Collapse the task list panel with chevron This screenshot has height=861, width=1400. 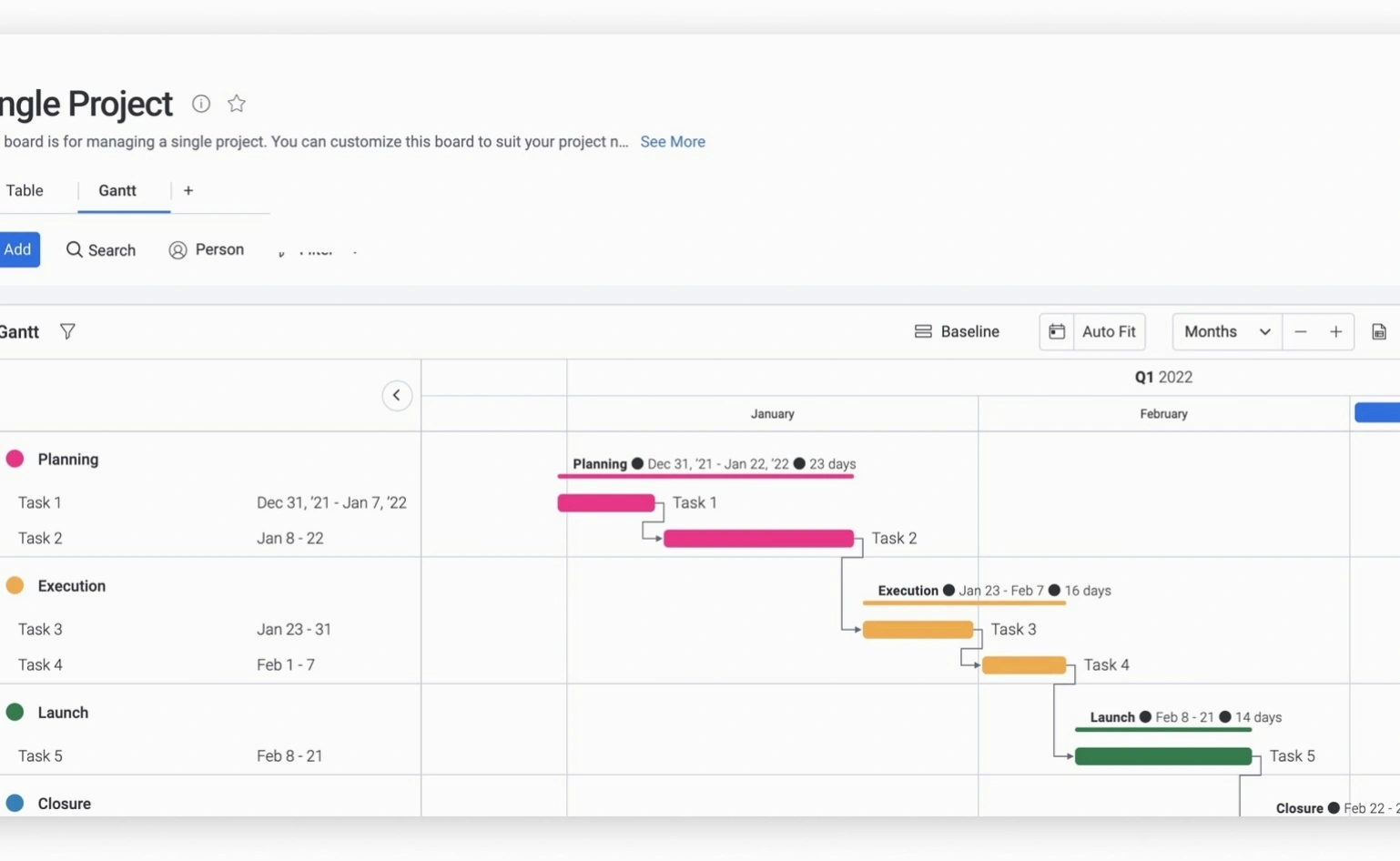coord(397,395)
